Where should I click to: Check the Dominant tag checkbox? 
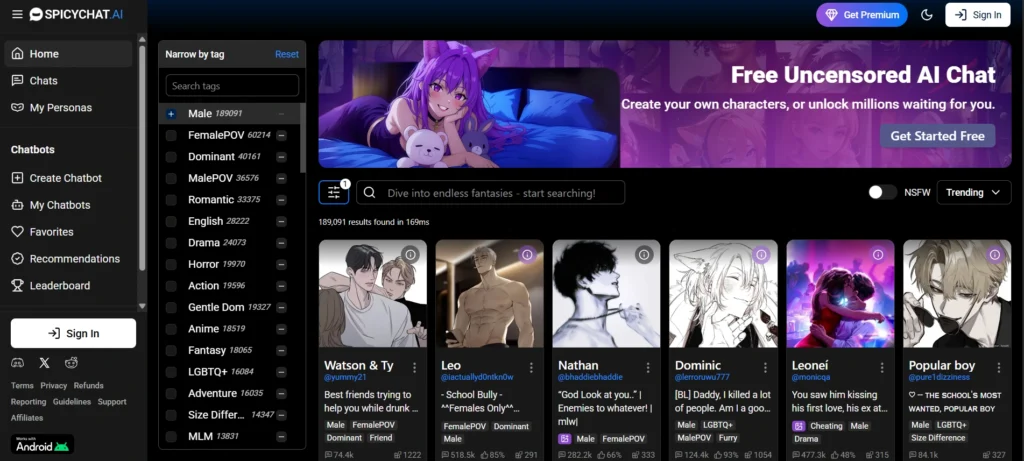click(x=171, y=157)
